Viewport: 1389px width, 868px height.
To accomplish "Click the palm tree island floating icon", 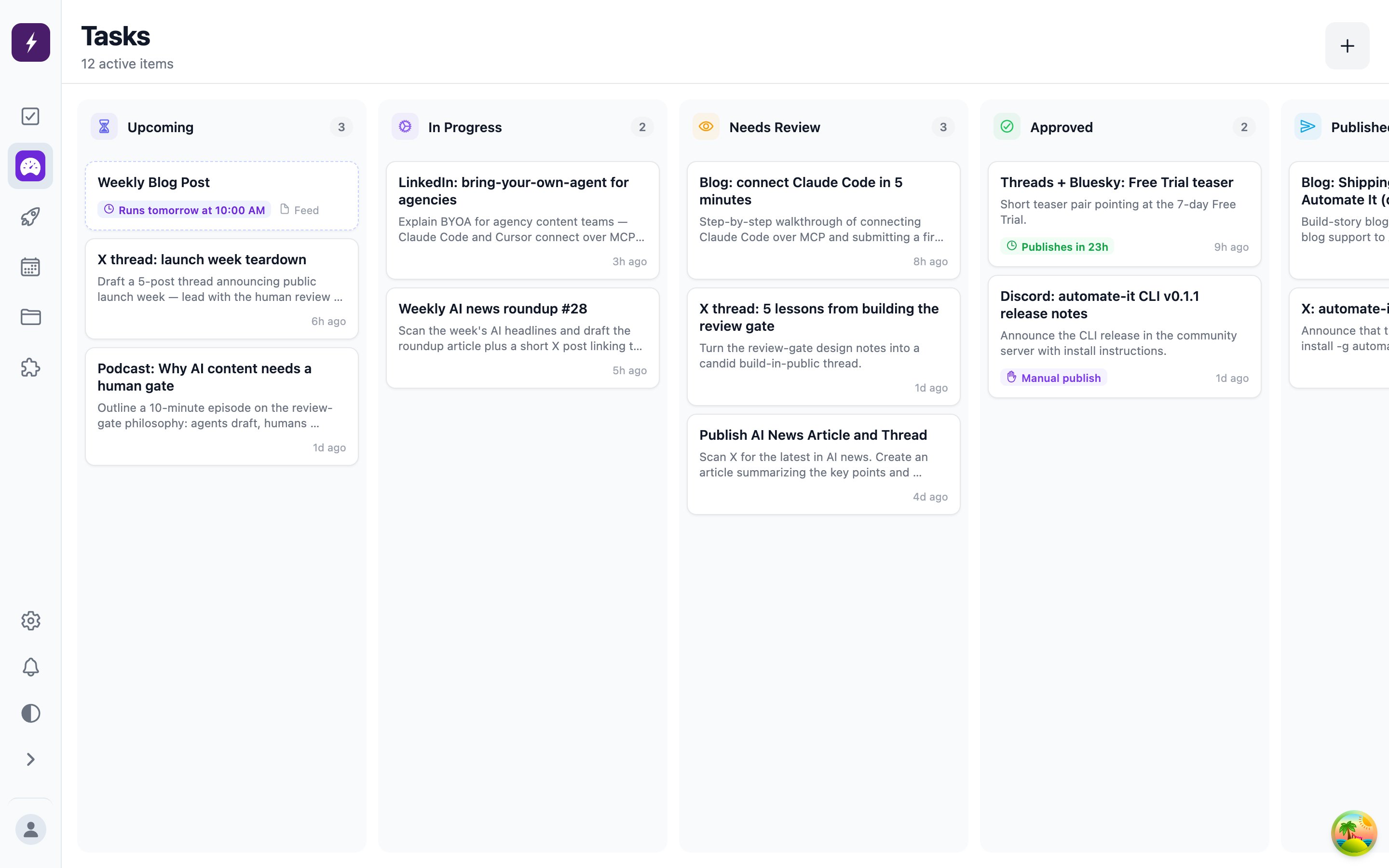I will tap(1354, 833).
